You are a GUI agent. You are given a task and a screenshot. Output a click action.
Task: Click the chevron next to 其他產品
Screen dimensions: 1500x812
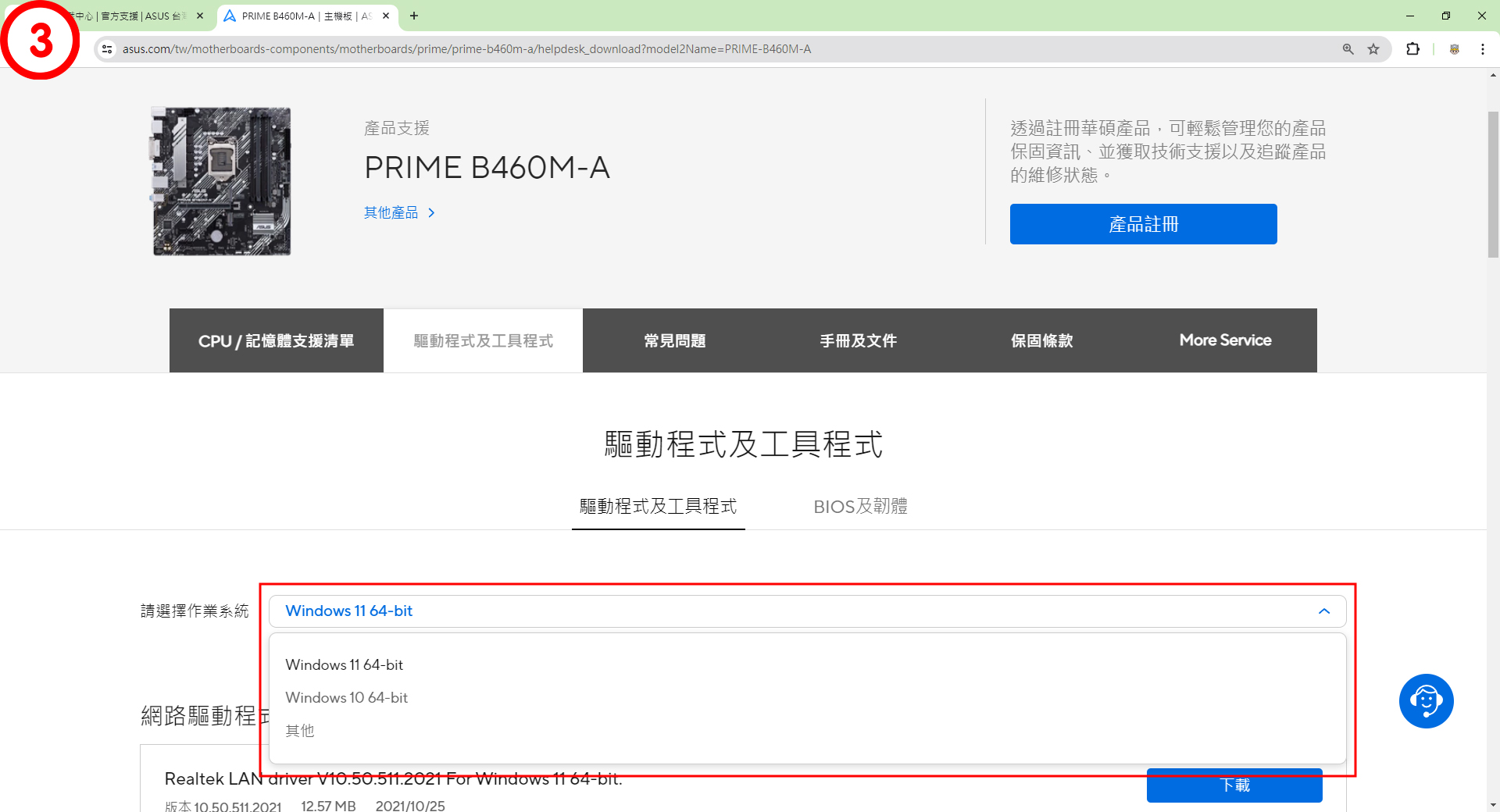(431, 212)
